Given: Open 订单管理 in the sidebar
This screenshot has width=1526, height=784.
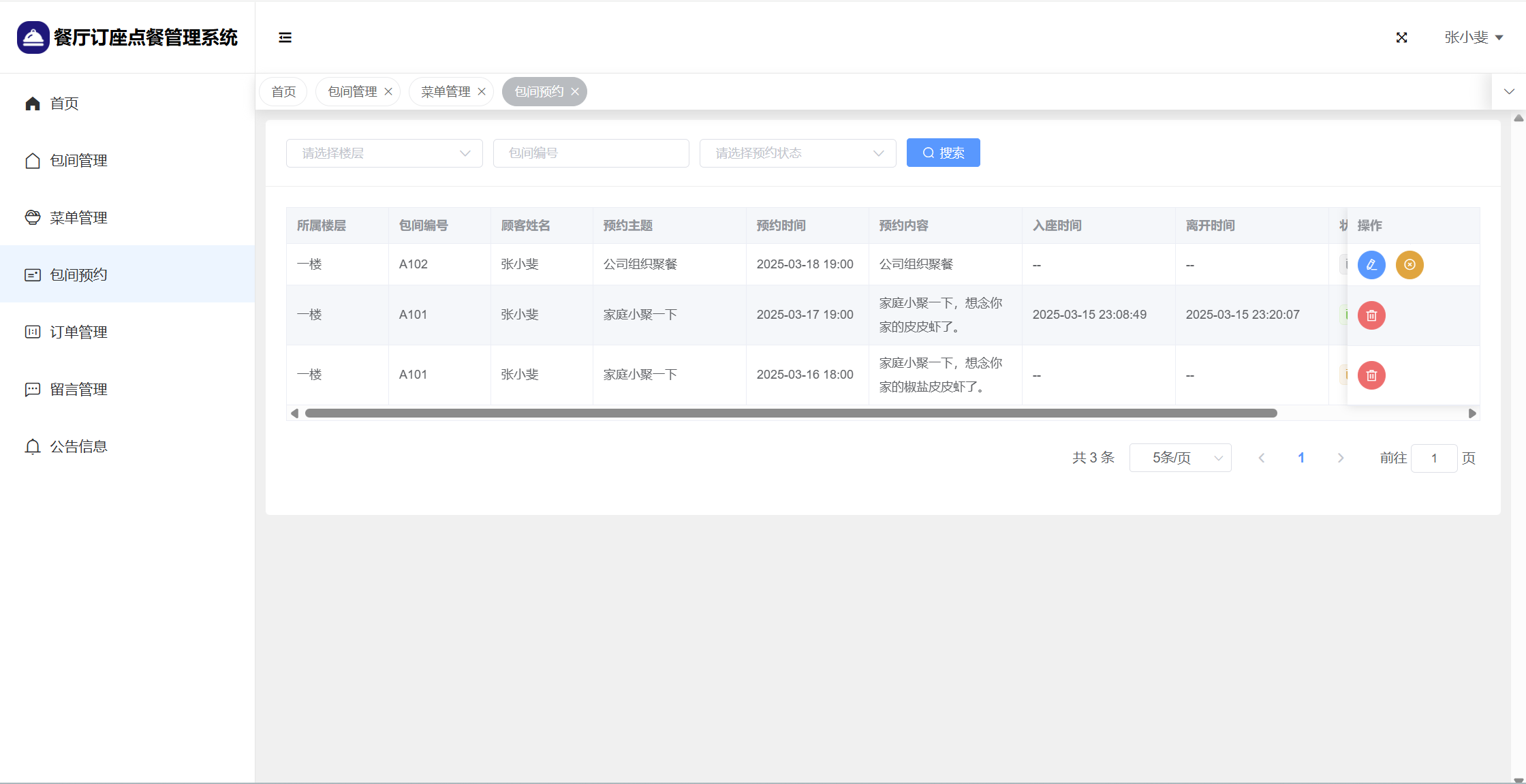Looking at the screenshot, I should coord(78,332).
